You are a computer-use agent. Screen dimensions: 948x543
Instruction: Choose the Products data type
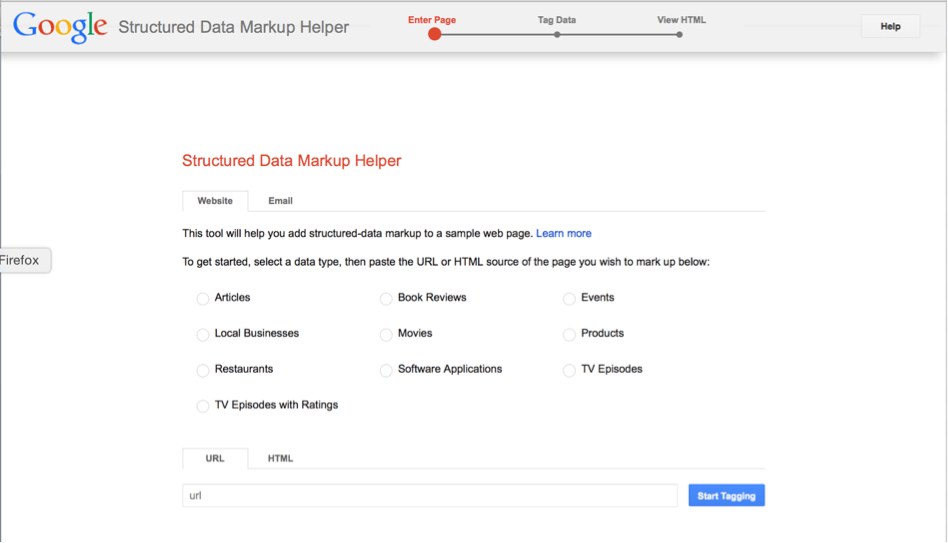click(x=569, y=334)
